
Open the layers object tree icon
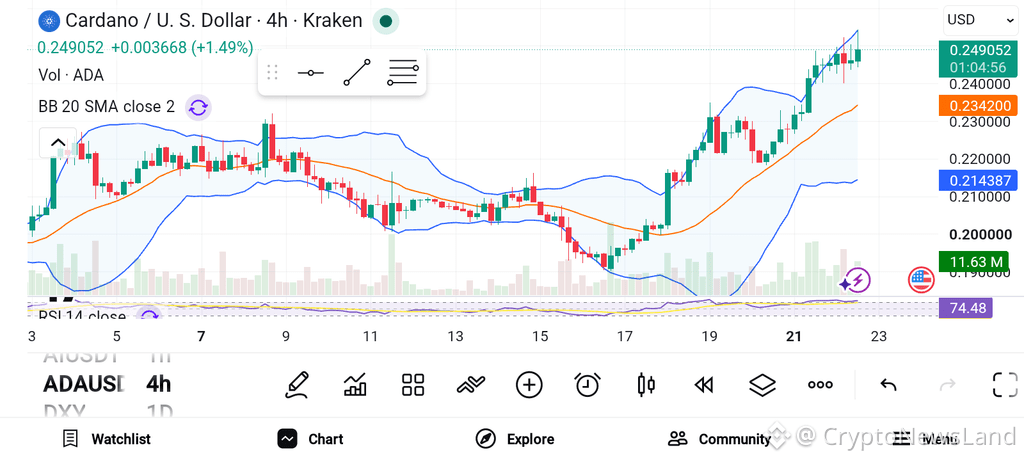[x=762, y=385]
